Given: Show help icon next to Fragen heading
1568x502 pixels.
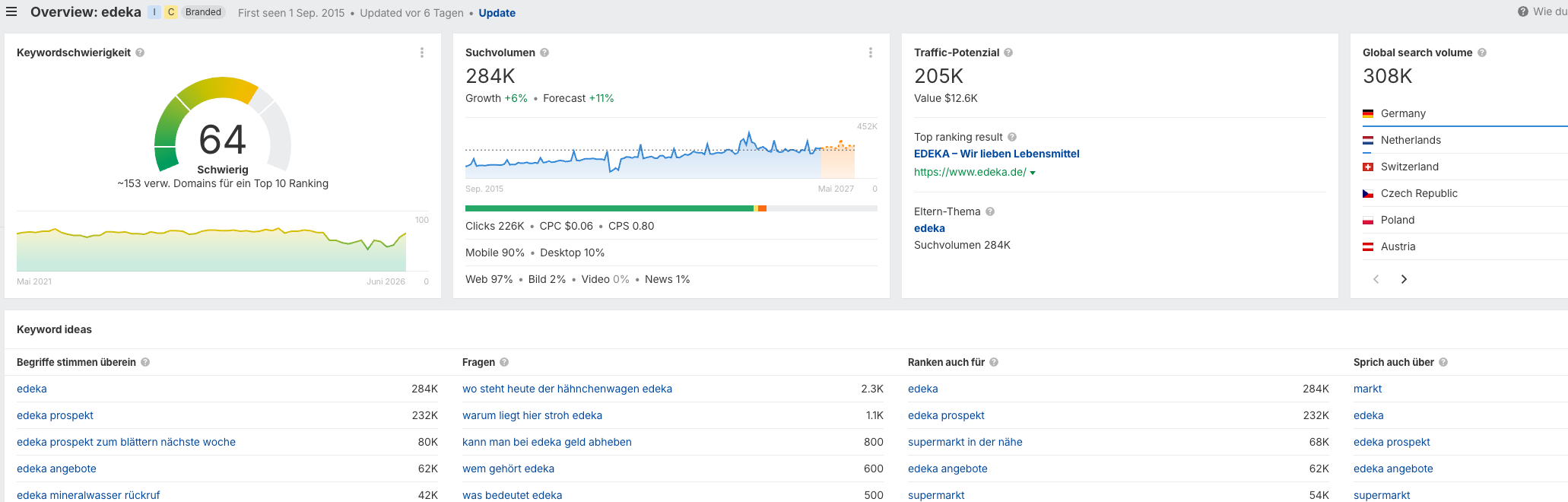Looking at the screenshot, I should pos(504,362).
